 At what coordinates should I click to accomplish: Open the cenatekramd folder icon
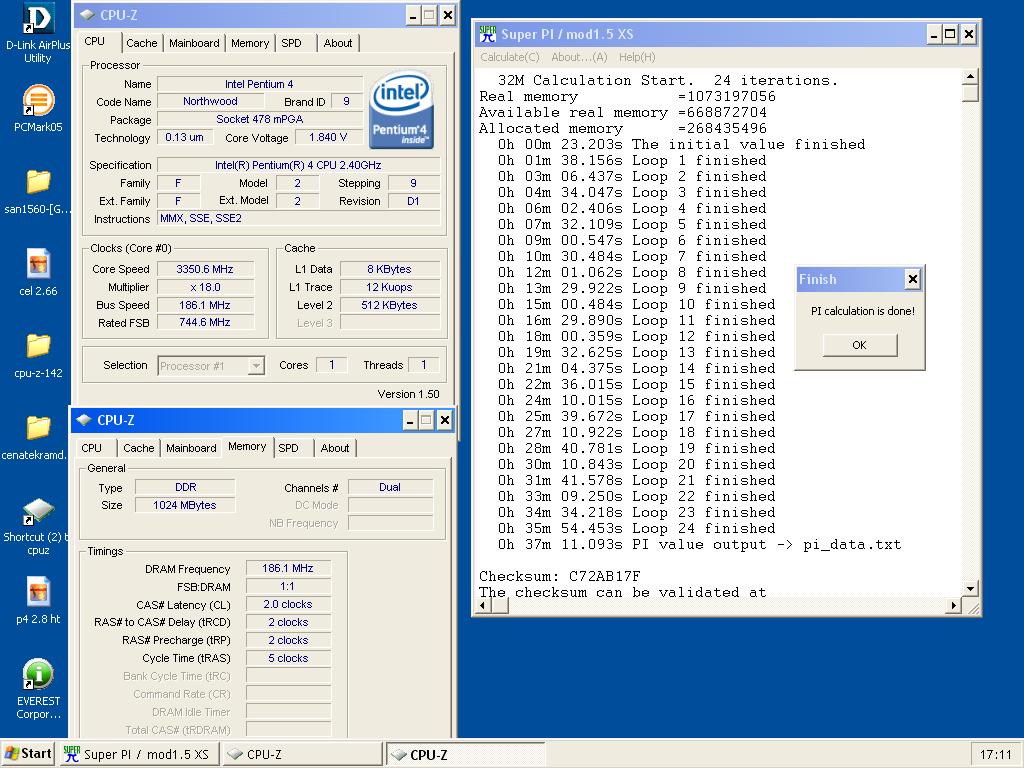point(38,428)
